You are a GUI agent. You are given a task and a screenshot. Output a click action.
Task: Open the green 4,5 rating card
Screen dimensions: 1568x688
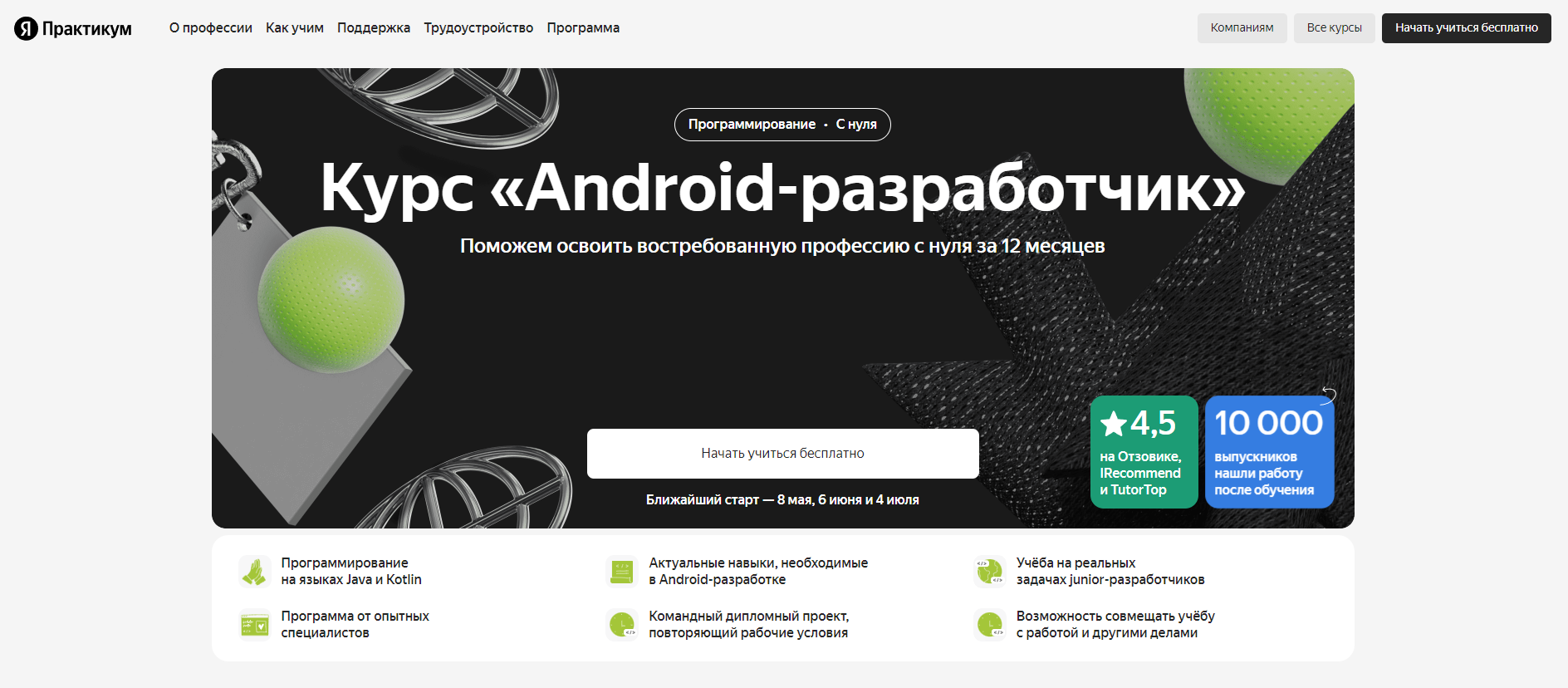(x=1144, y=452)
